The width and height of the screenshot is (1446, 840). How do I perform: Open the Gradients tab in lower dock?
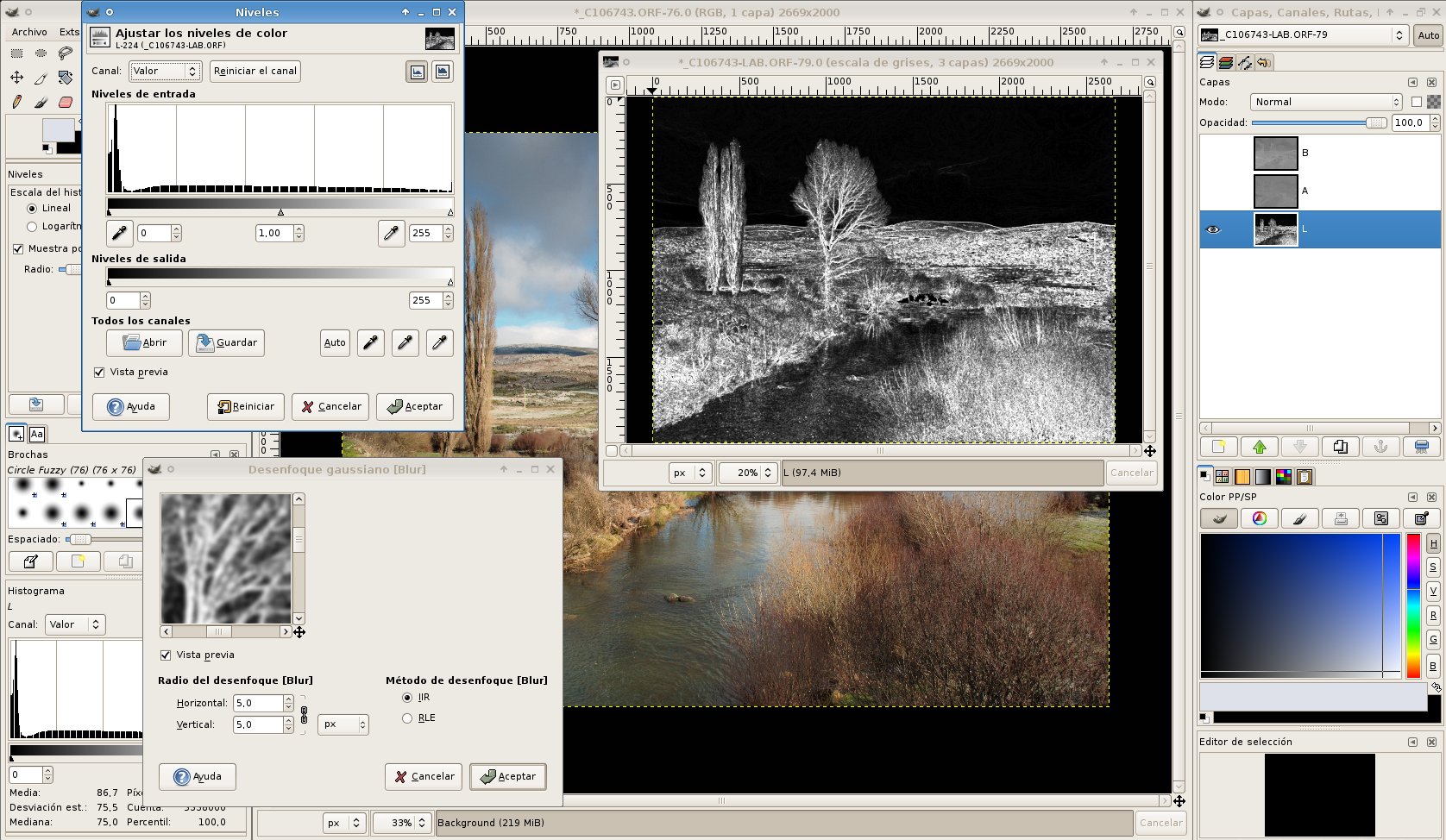click(x=1262, y=477)
